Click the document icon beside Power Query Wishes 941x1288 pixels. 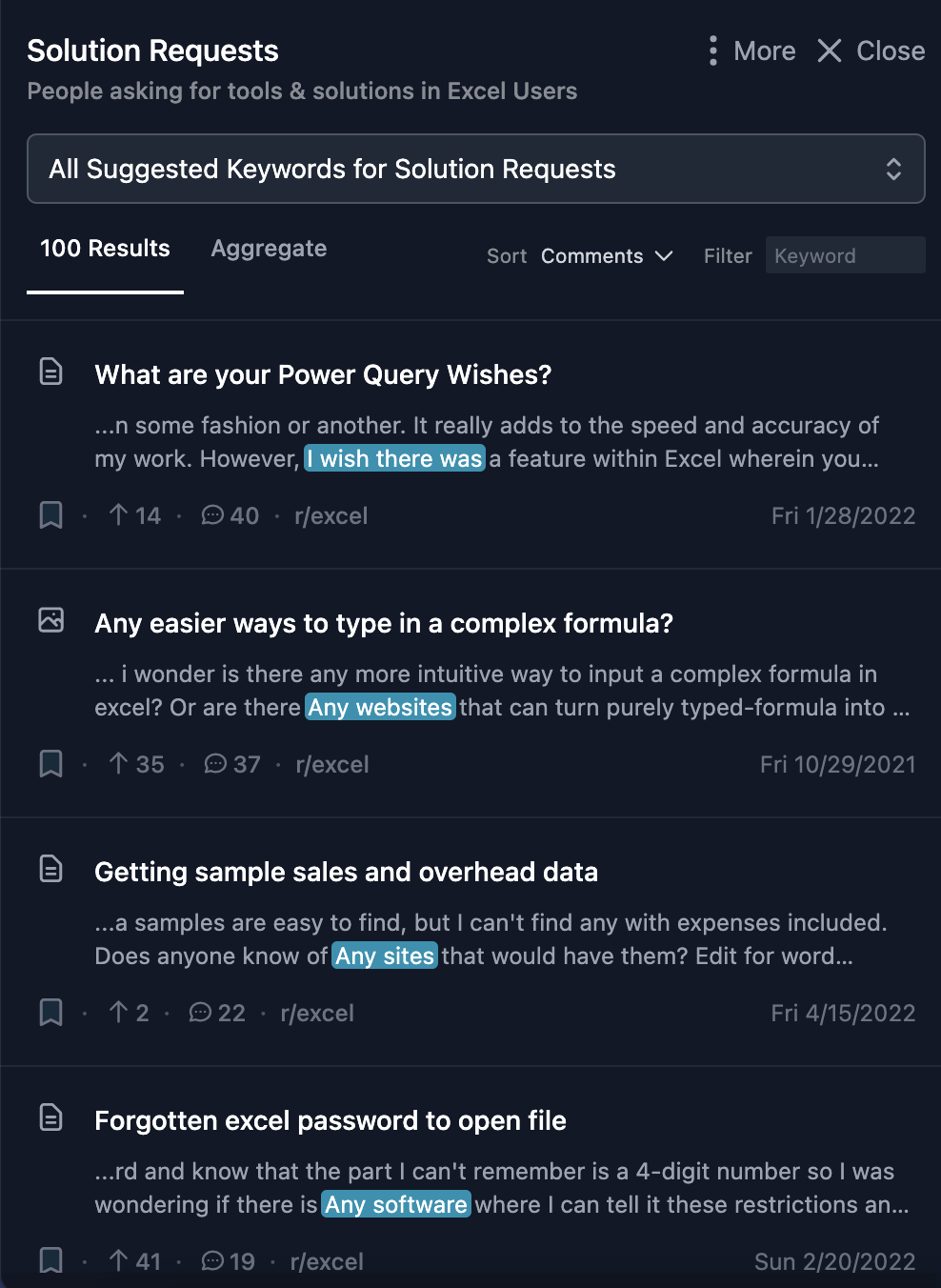[x=50, y=372]
